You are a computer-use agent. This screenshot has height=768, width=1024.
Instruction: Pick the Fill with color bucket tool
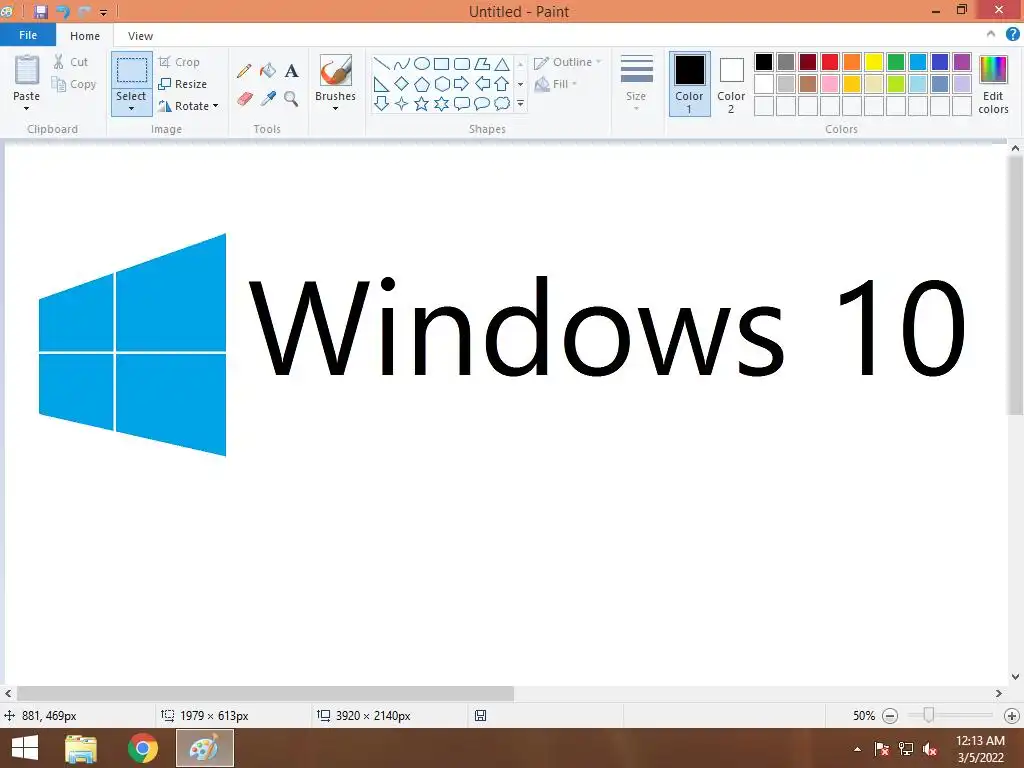268,71
